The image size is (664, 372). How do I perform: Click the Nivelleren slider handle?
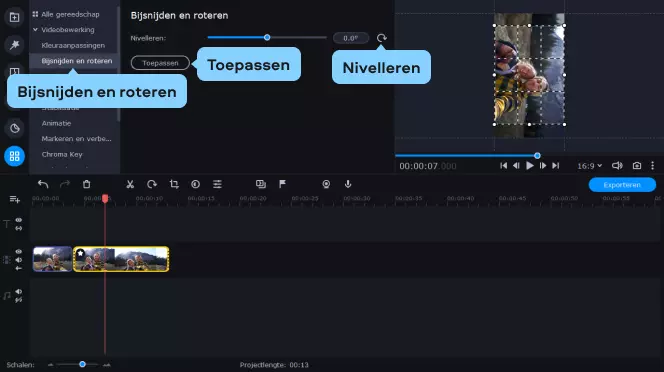pos(267,37)
